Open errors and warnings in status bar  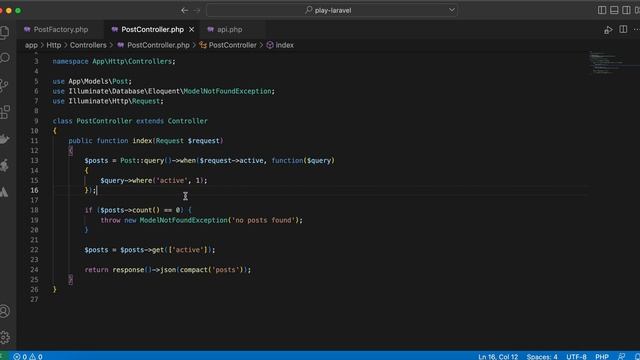[x=28, y=356]
